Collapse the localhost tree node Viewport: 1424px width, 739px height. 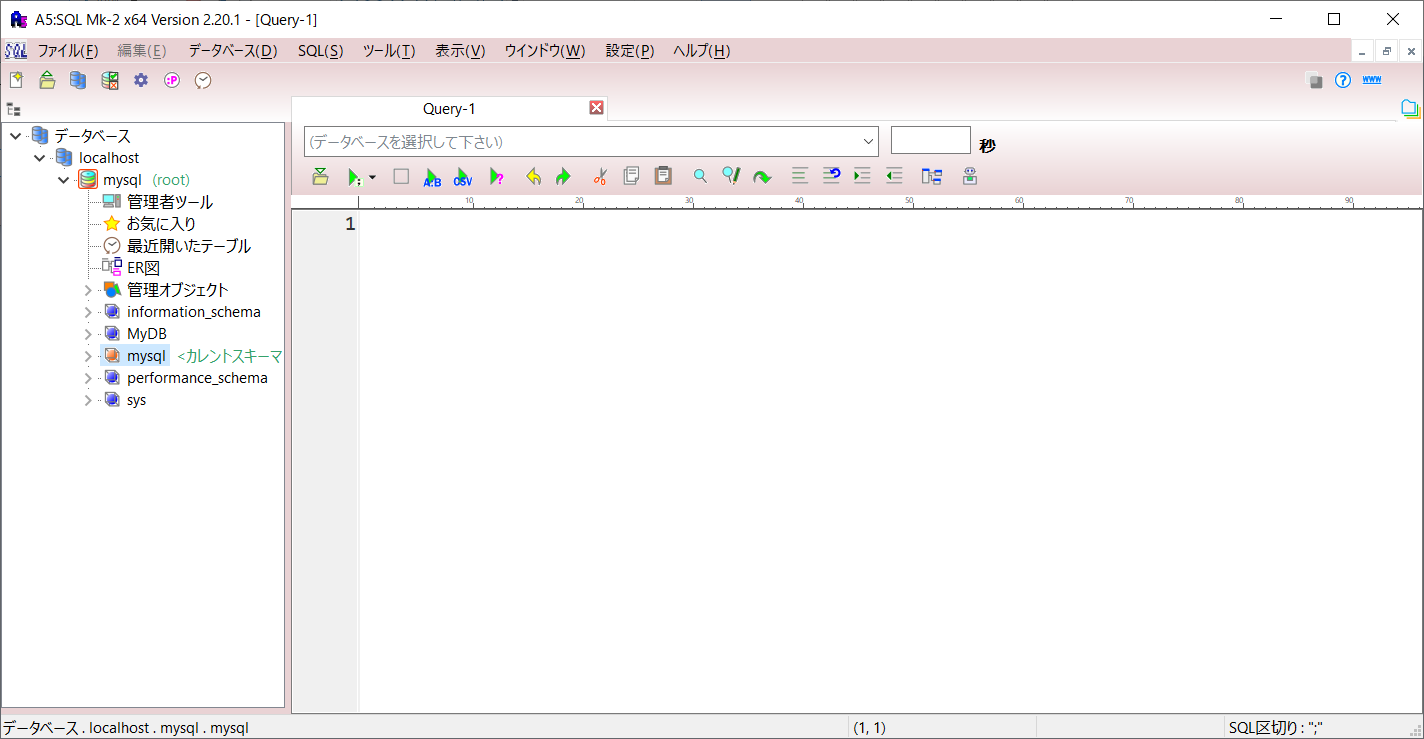tap(40, 158)
